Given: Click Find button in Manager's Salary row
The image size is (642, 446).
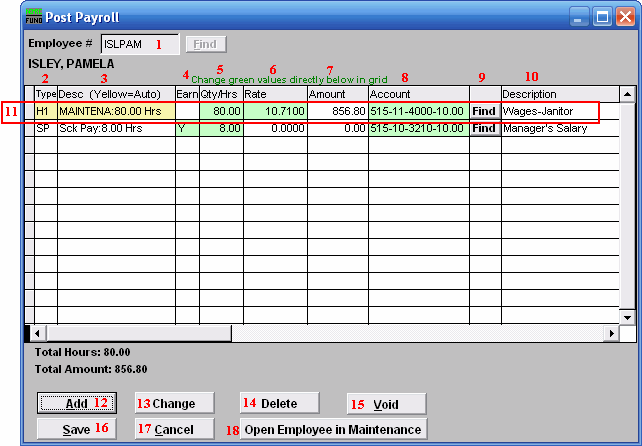Looking at the screenshot, I should [x=484, y=129].
